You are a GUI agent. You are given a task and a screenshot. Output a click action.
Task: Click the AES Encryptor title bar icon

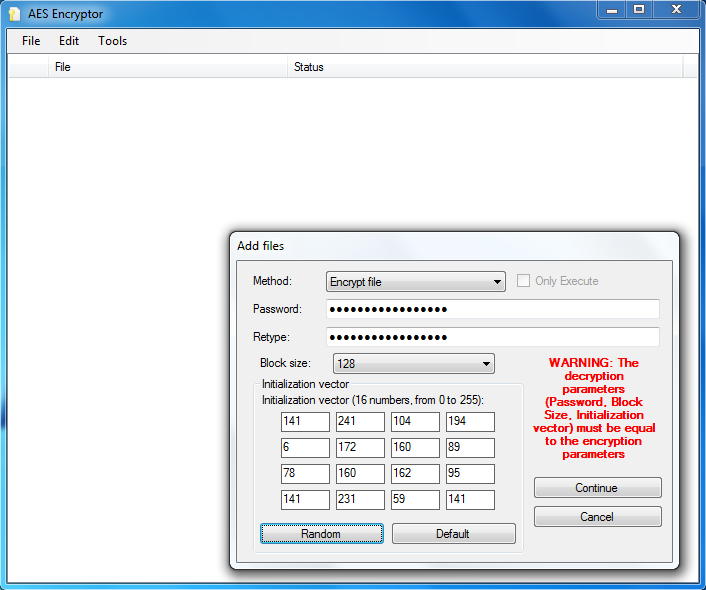14,14
